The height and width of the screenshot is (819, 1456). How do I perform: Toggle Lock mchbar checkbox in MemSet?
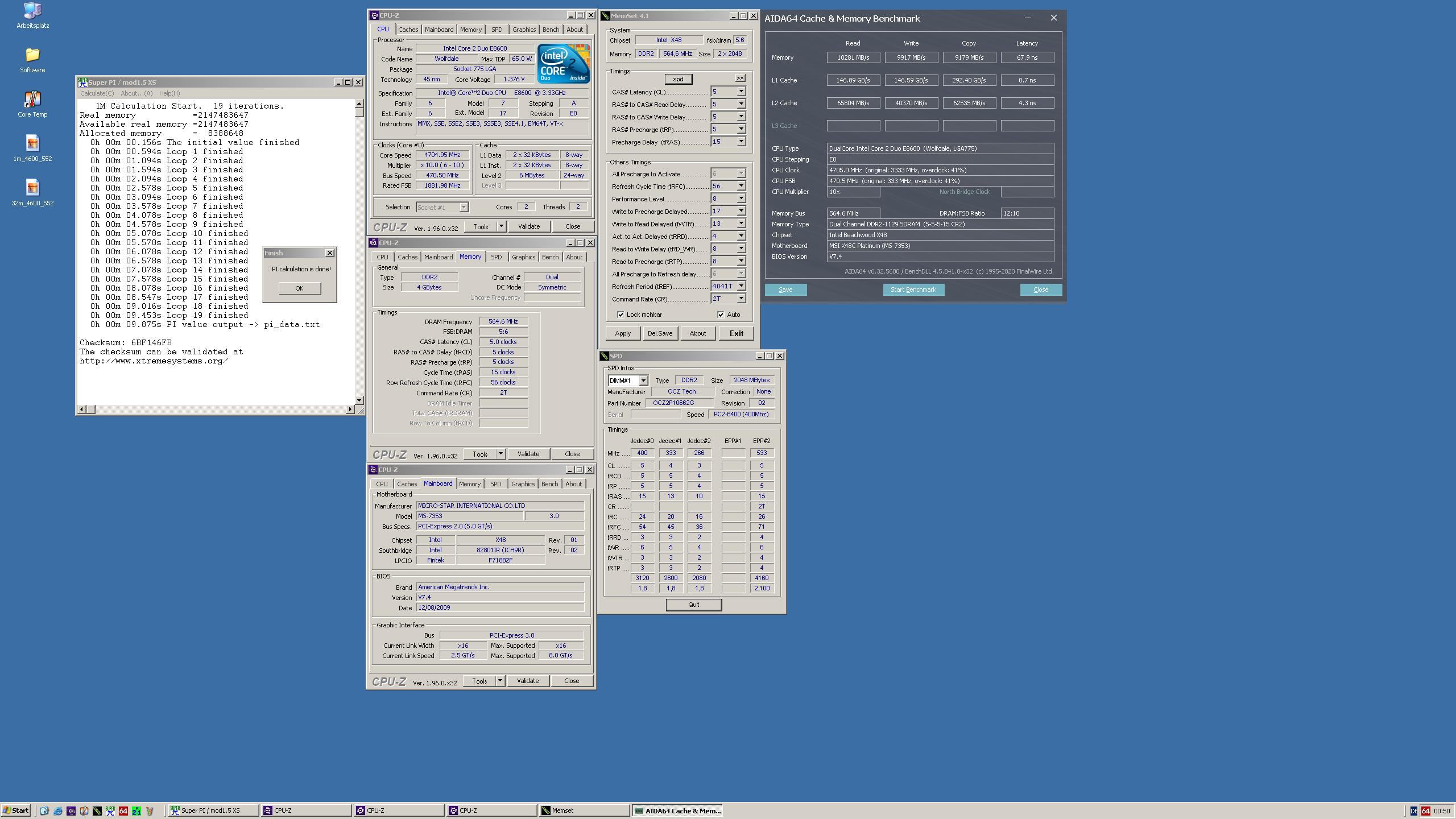tap(621, 315)
